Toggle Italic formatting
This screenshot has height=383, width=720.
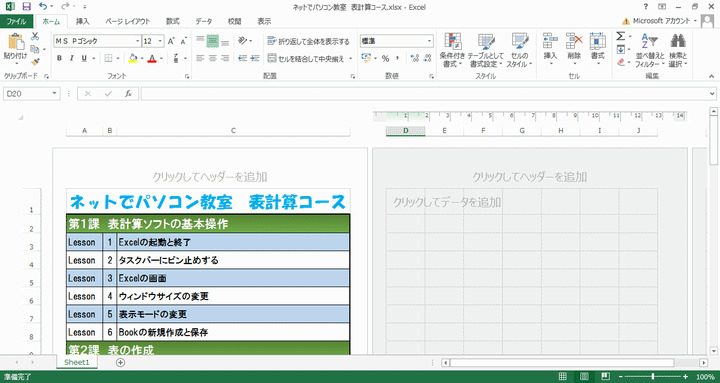pyautogui.click(x=72, y=58)
